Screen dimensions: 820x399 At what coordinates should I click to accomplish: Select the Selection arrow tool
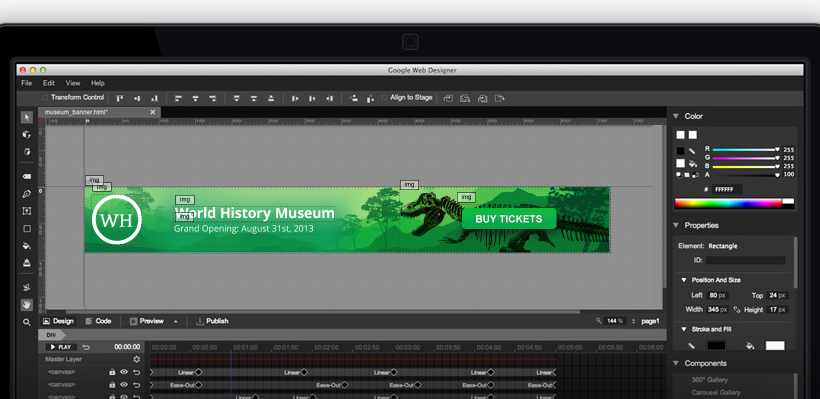[27, 117]
